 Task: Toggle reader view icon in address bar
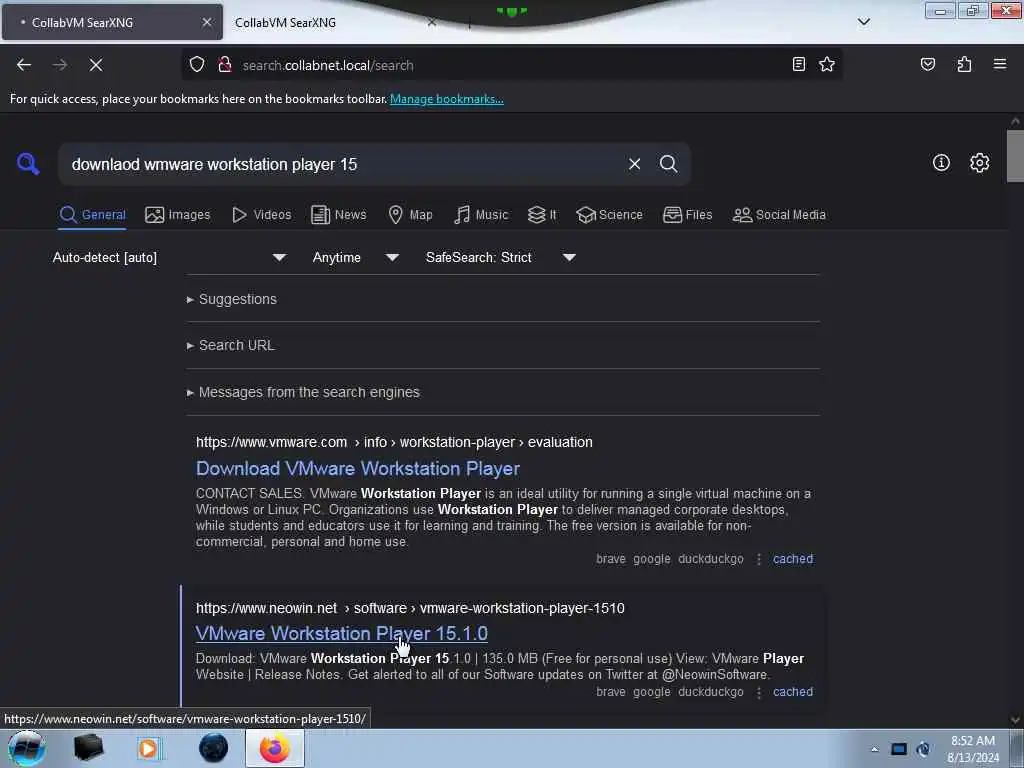click(x=798, y=64)
